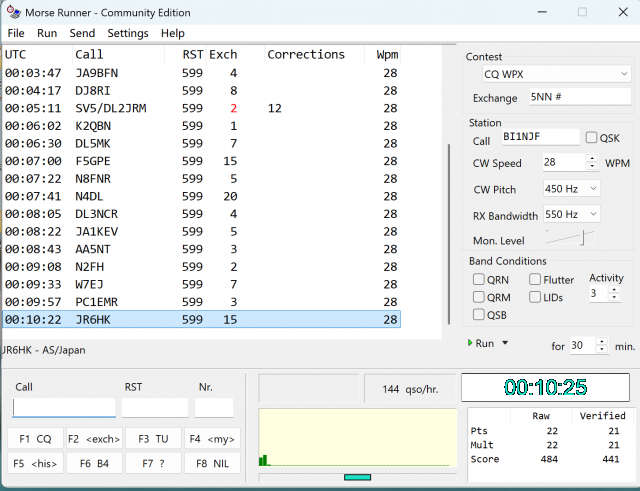Click the Nr. entry field

(214, 407)
